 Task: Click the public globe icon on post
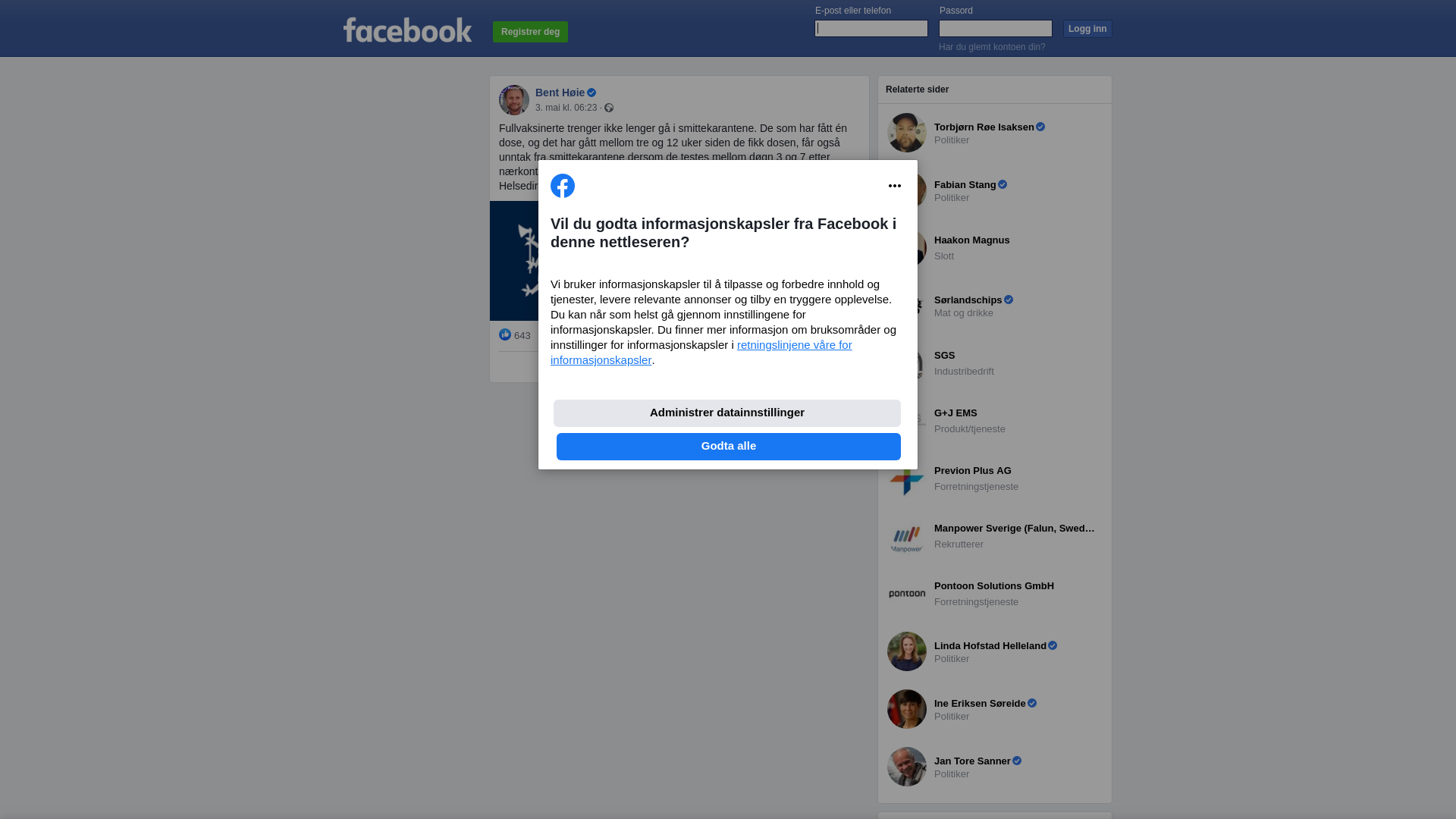click(x=609, y=108)
